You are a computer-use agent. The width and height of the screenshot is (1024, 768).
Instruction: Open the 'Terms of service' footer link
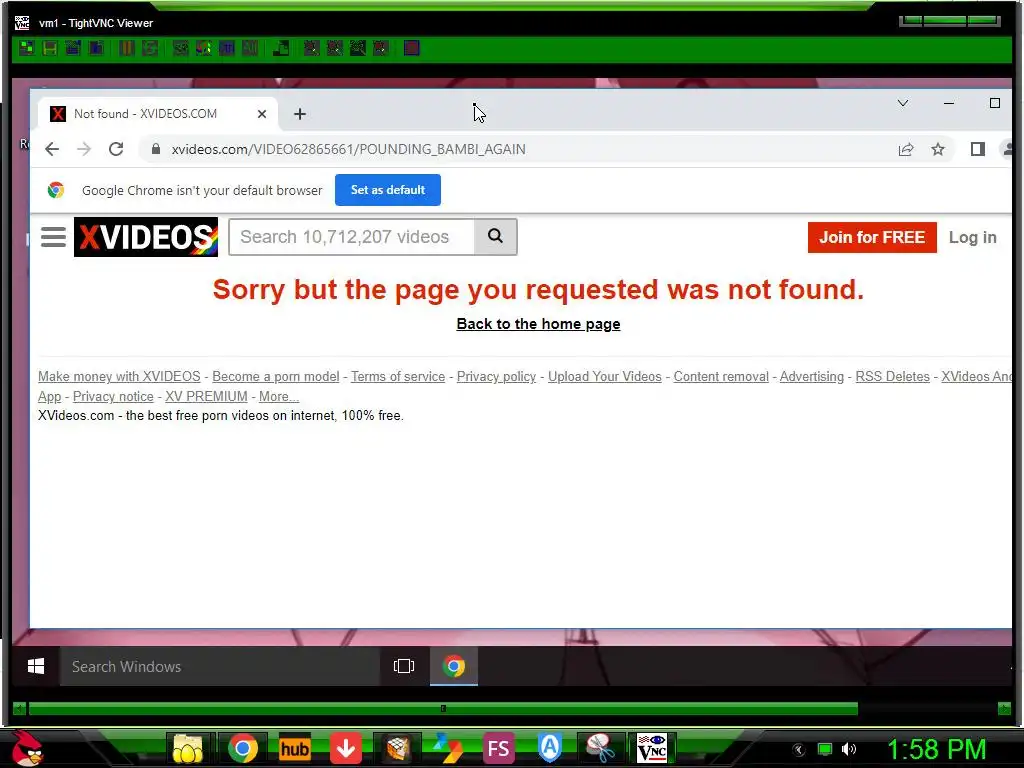coord(398,377)
